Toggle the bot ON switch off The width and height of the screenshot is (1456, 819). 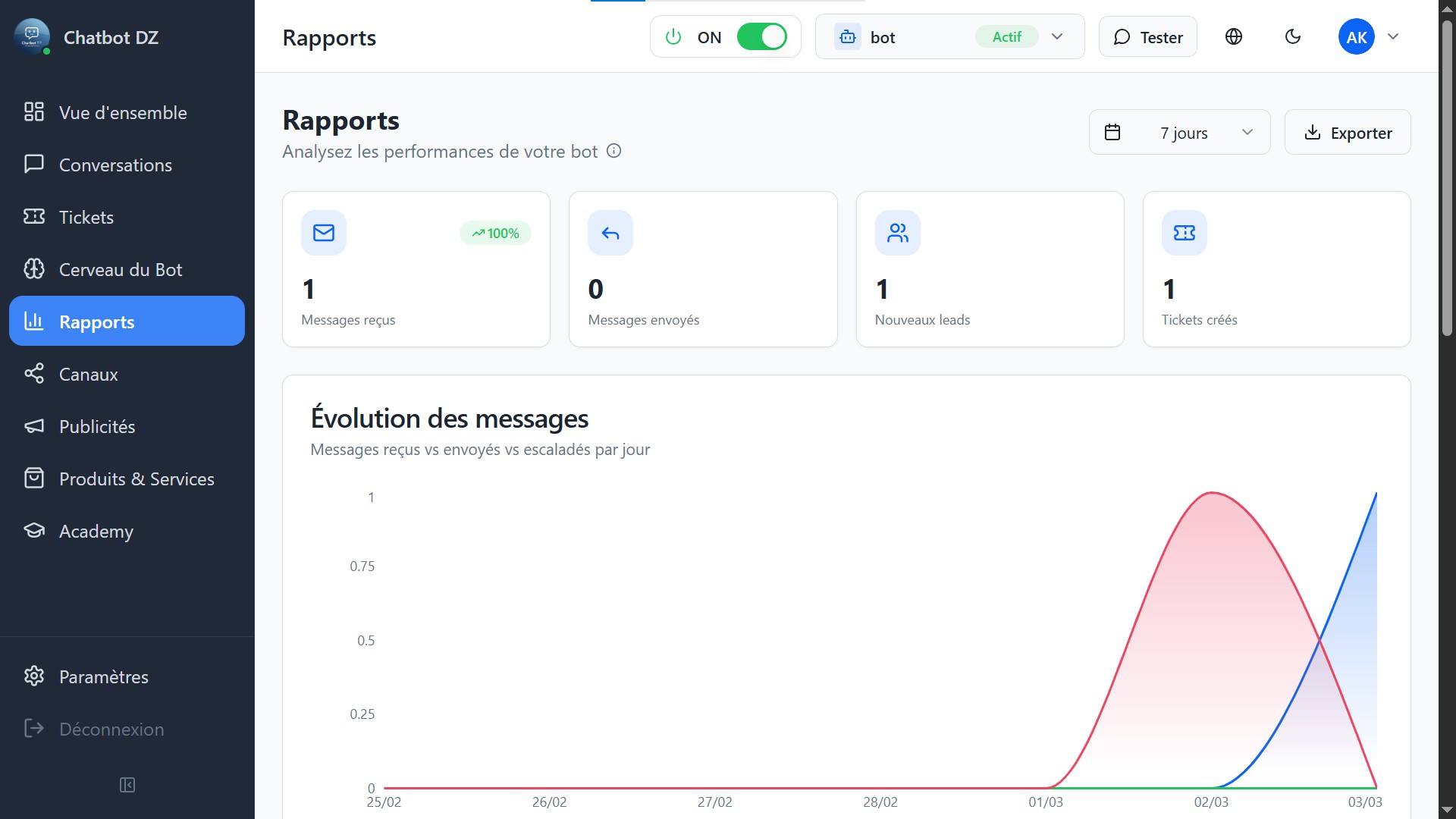pyautogui.click(x=761, y=36)
